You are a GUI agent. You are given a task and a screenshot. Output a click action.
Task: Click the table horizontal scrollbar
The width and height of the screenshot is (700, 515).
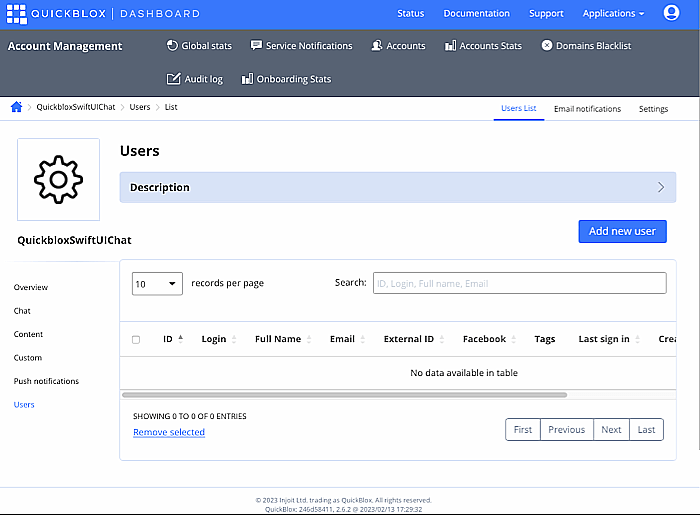click(344, 395)
